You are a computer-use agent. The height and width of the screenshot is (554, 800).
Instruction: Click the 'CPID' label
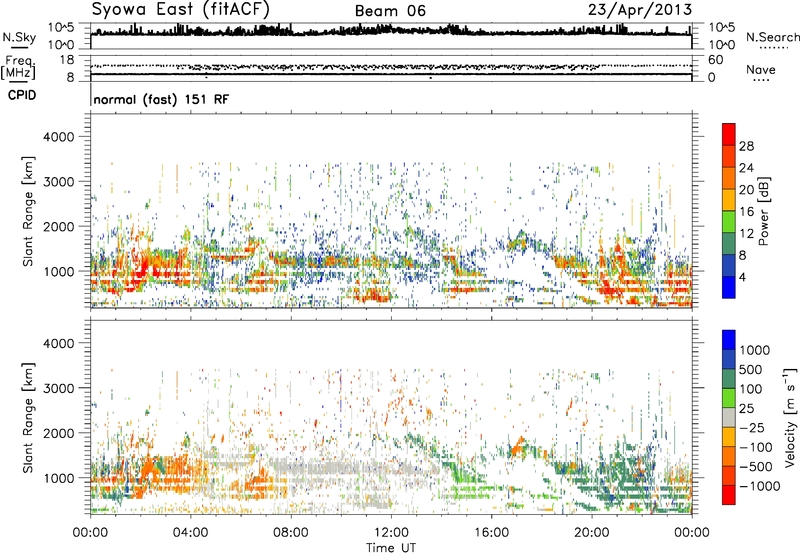(x=22, y=95)
